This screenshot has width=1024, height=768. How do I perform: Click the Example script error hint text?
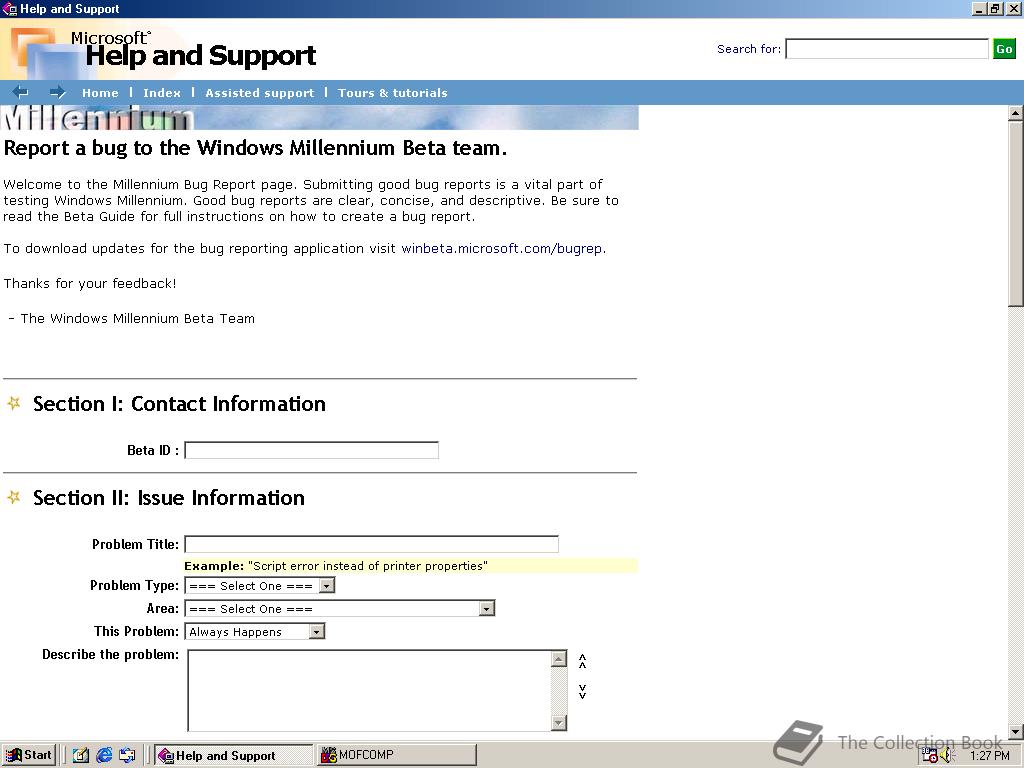pyautogui.click(x=336, y=566)
